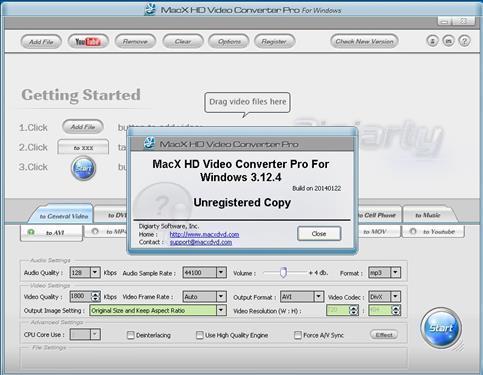Click the support@macxdvd.com contact link
The image size is (483, 375).
pyautogui.click(x=201, y=242)
